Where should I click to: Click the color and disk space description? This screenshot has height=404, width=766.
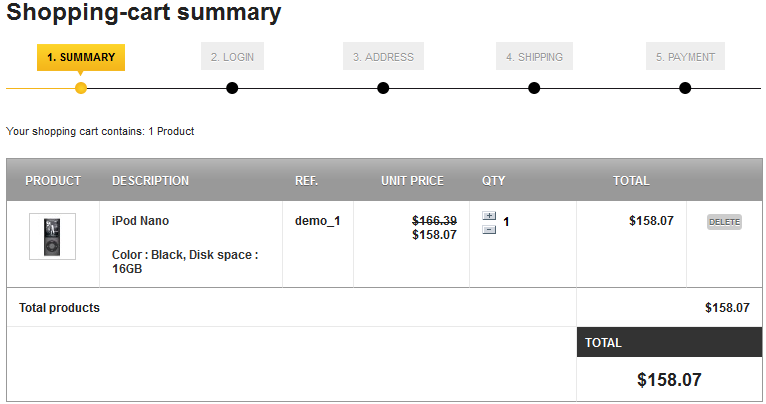coord(185,262)
